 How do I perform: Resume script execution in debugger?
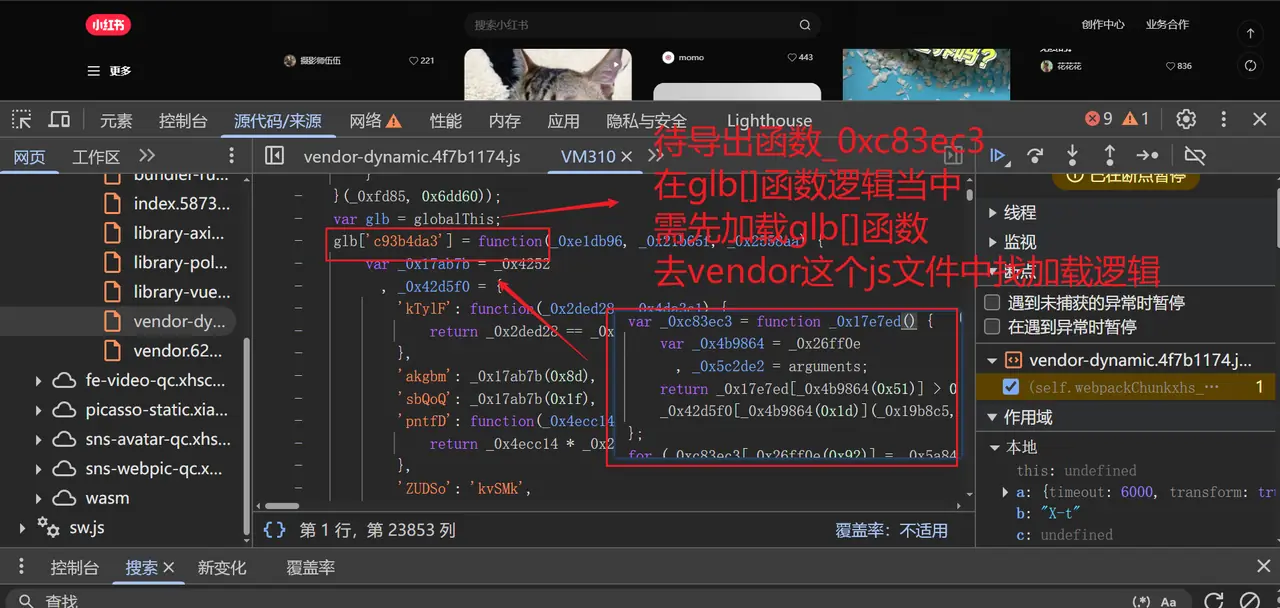tap(998, 155)
